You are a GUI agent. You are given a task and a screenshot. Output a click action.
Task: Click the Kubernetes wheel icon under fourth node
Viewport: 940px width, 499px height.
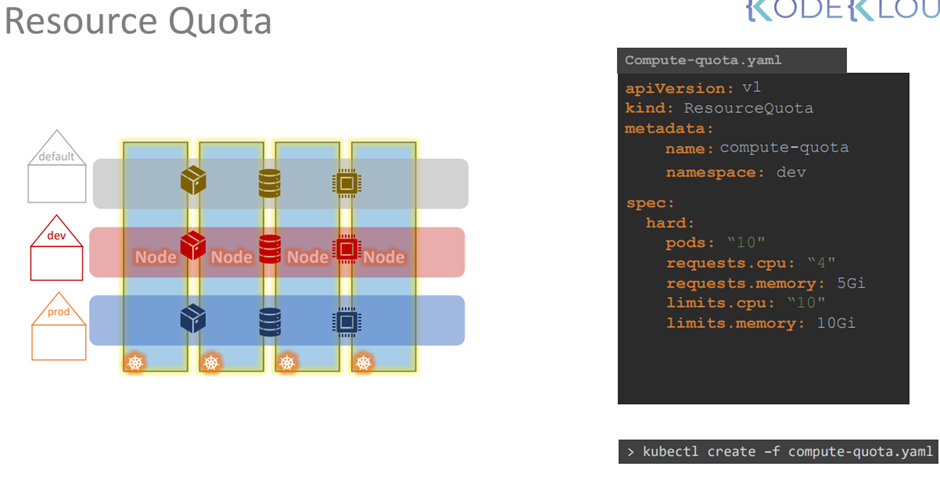click(363, 363)
